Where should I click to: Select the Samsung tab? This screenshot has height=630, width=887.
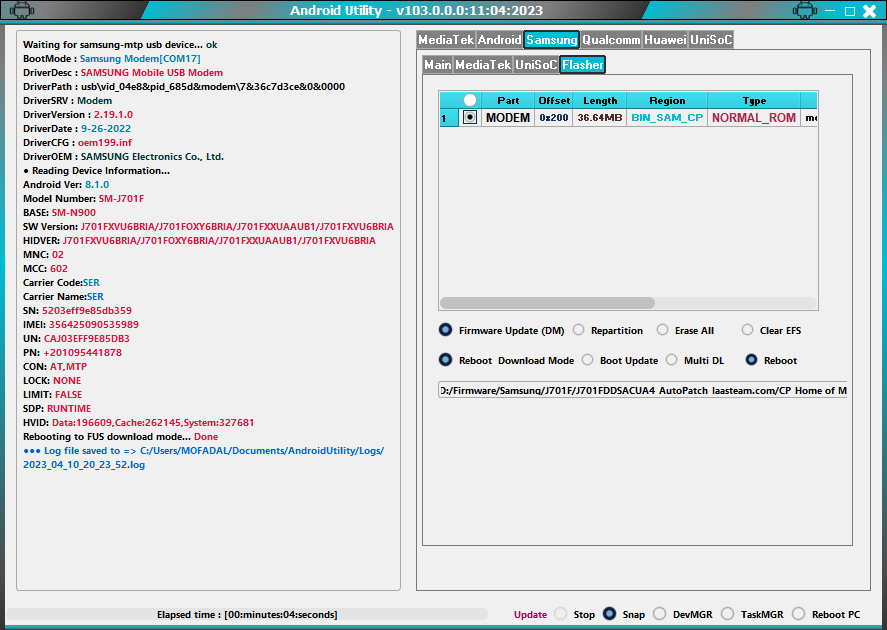pyautogui.click(x=552, y=40)
